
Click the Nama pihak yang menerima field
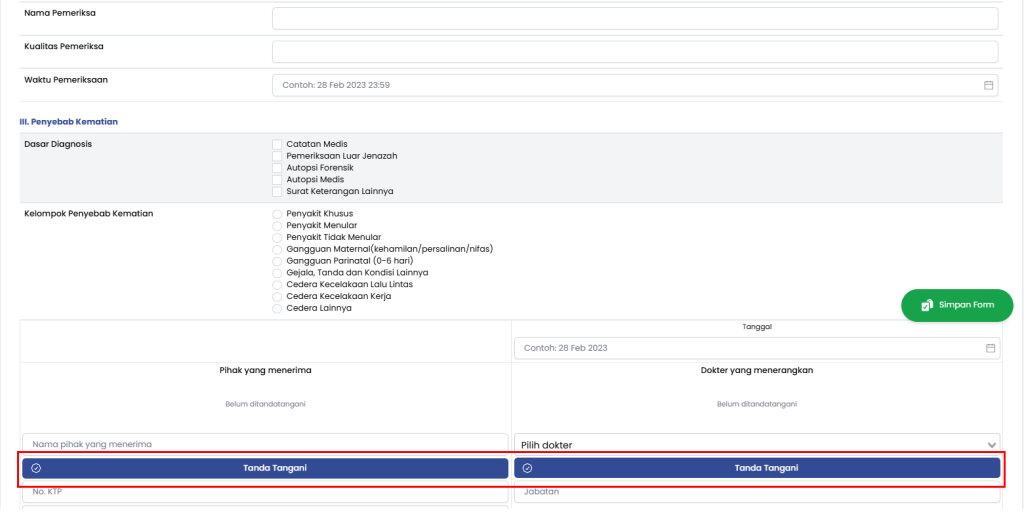pyautogui.click(x=265, y=443)
